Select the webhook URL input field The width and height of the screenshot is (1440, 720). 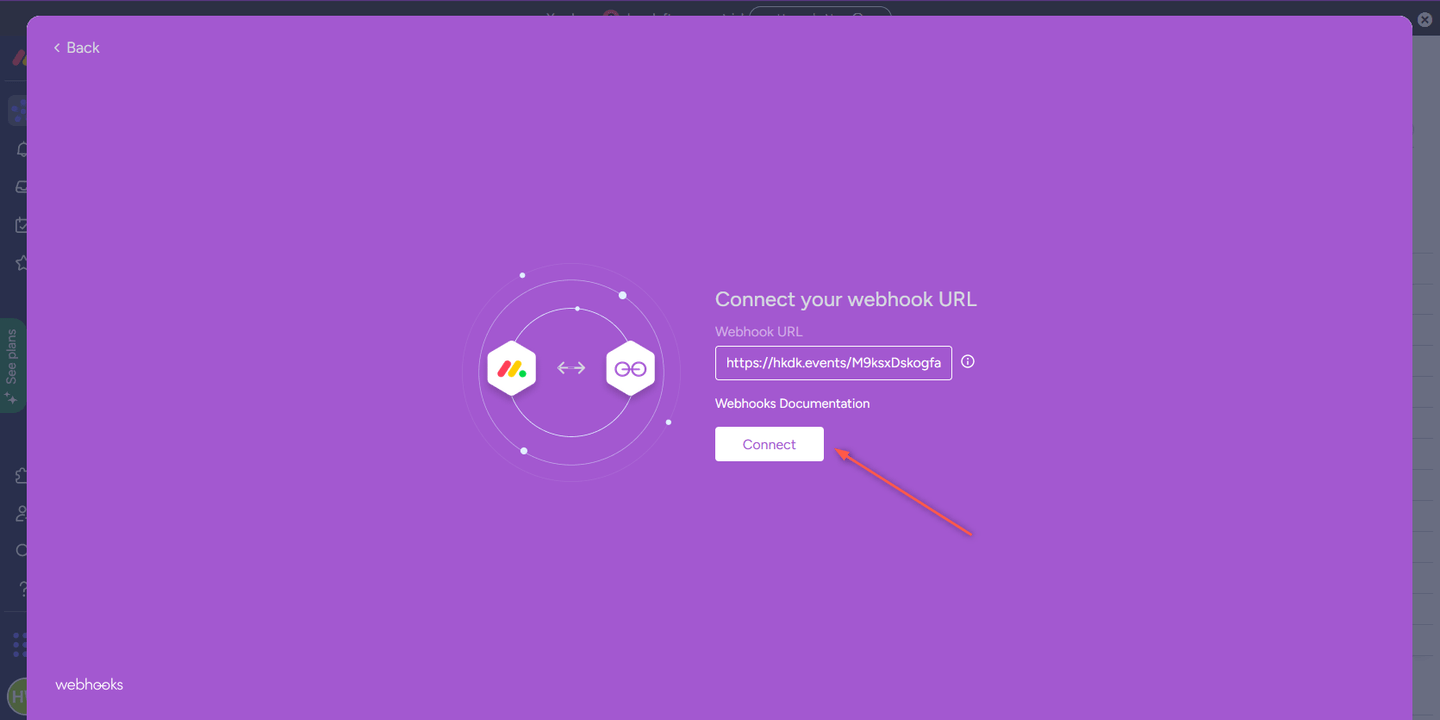pos(833,362)
